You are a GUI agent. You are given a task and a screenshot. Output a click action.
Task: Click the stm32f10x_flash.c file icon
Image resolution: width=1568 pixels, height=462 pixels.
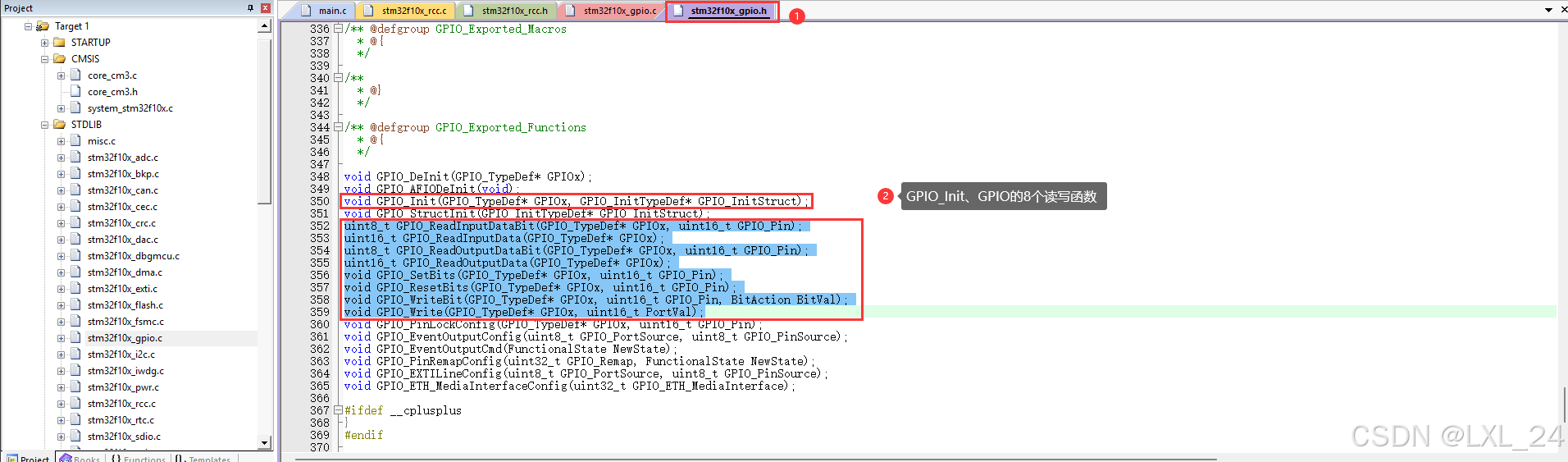[75, 304]
